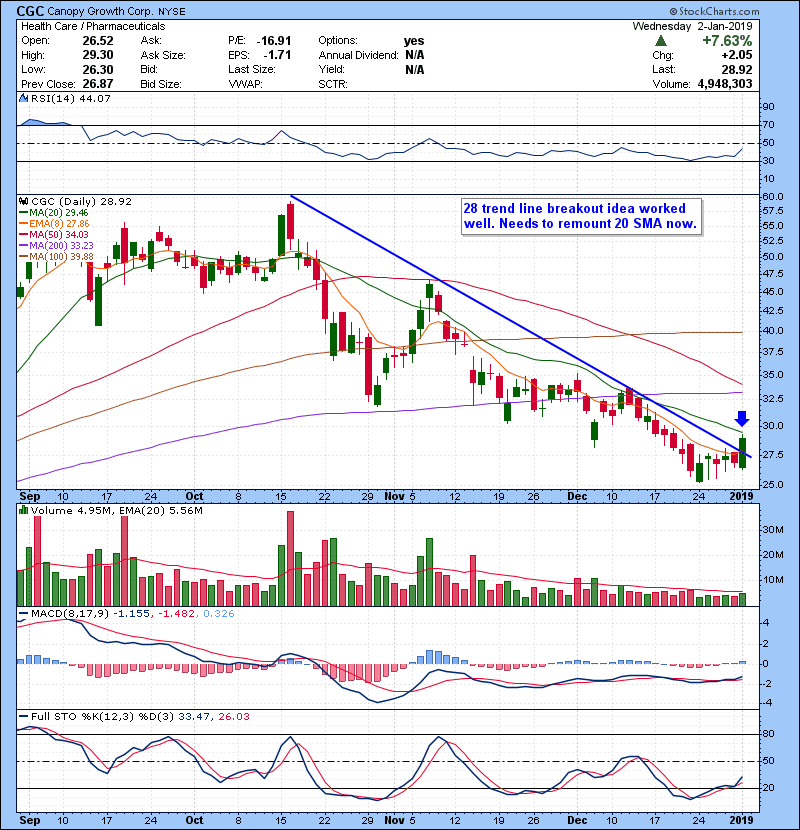
Task: Click the green up triangle change icon
Action: [661, 41]
